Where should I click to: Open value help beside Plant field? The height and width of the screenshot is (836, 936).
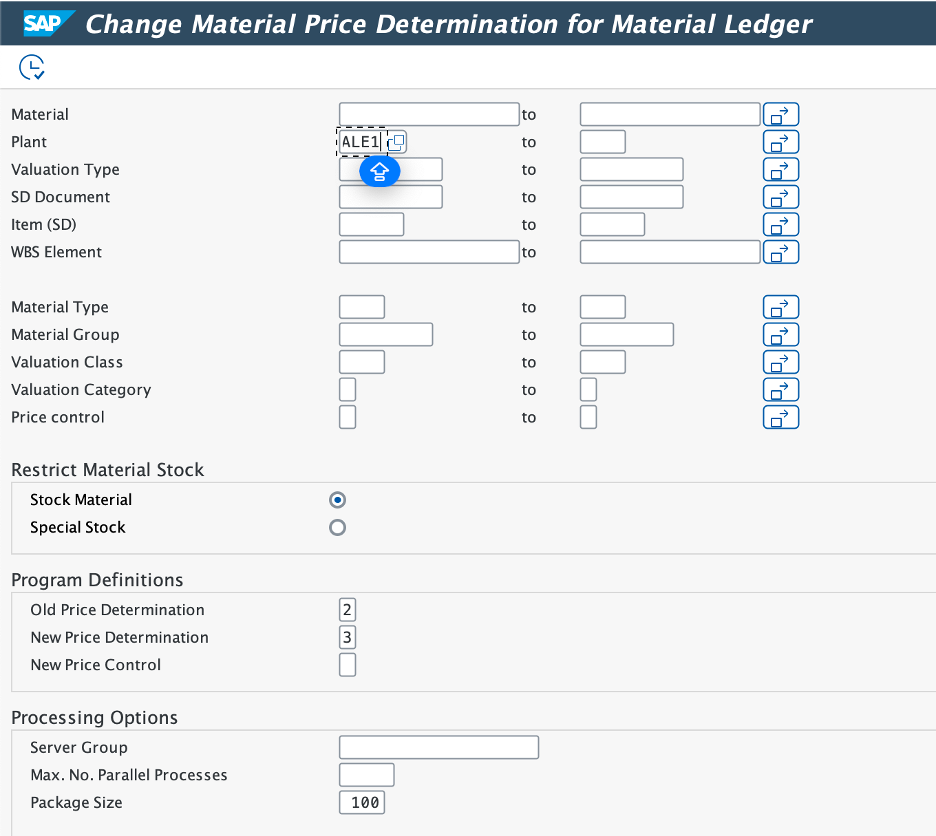pyautogui.click(x=396, y=142)
